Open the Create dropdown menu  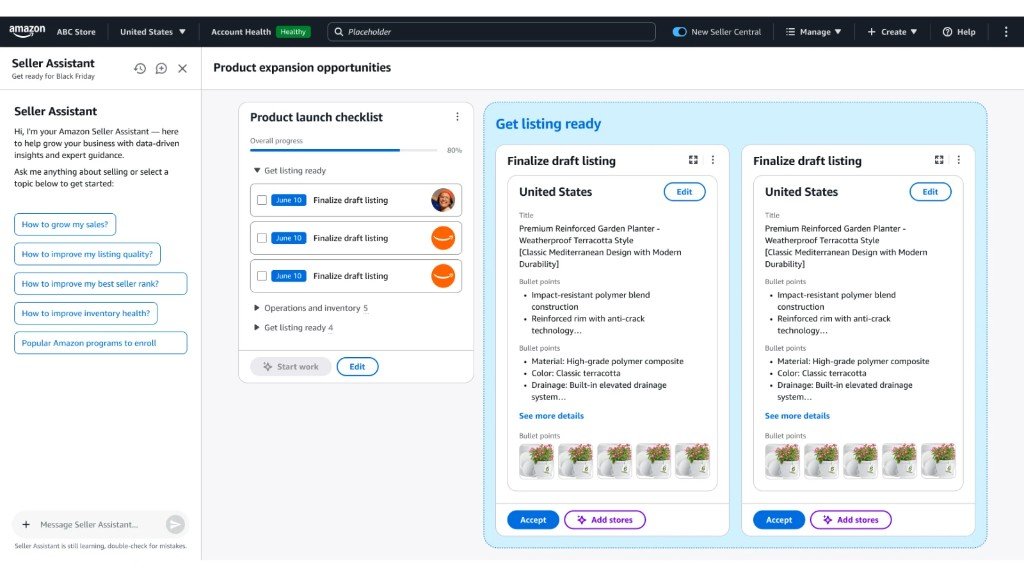[892, 31]
